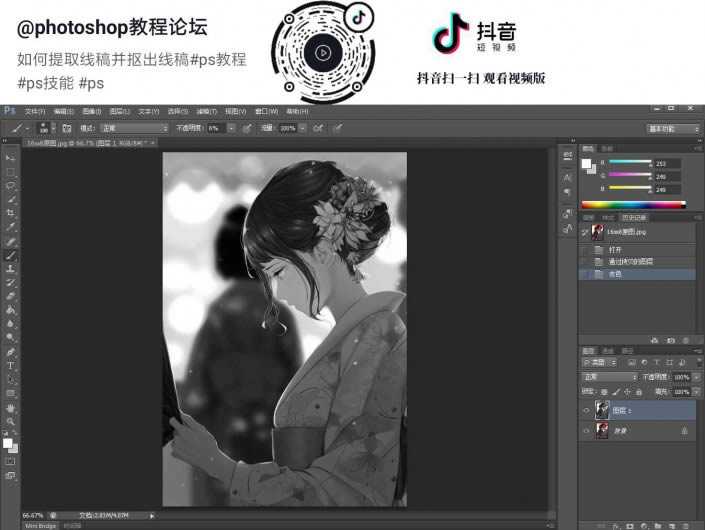Click the foreground color swatch in the toolbox
Image resolution: width=705 pixels, height=530 pixels.
click(x=8, y=441)
